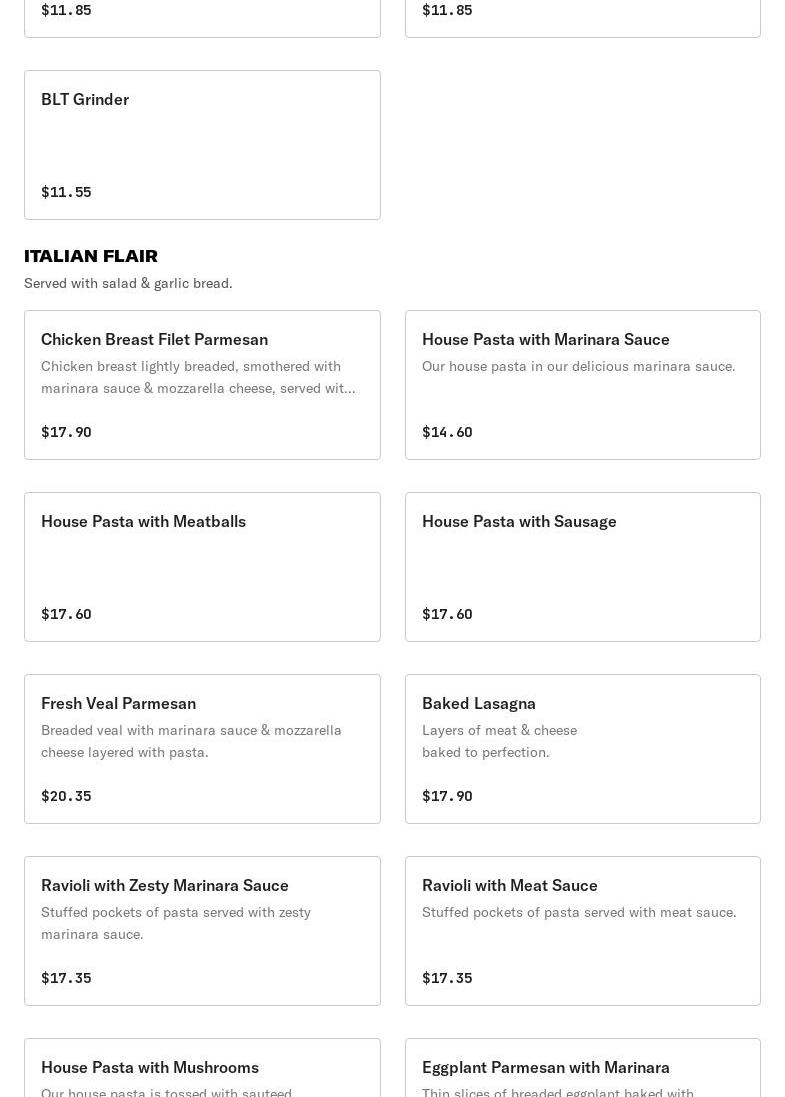Click "Served with salad & garlic bread" subtitle
This screenshot has width=785, height=1097.
128,283
